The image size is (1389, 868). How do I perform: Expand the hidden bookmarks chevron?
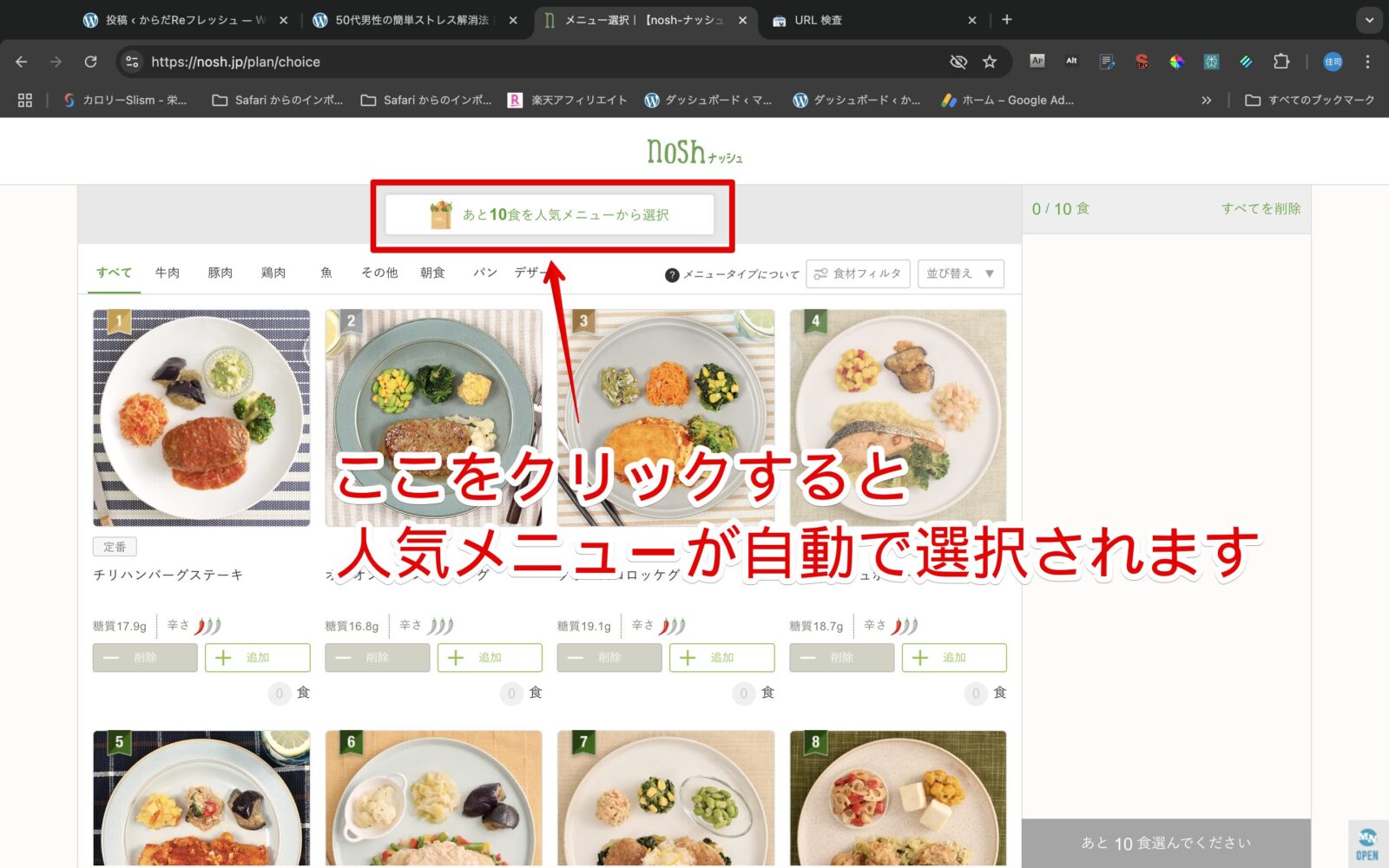(1206, 100)
